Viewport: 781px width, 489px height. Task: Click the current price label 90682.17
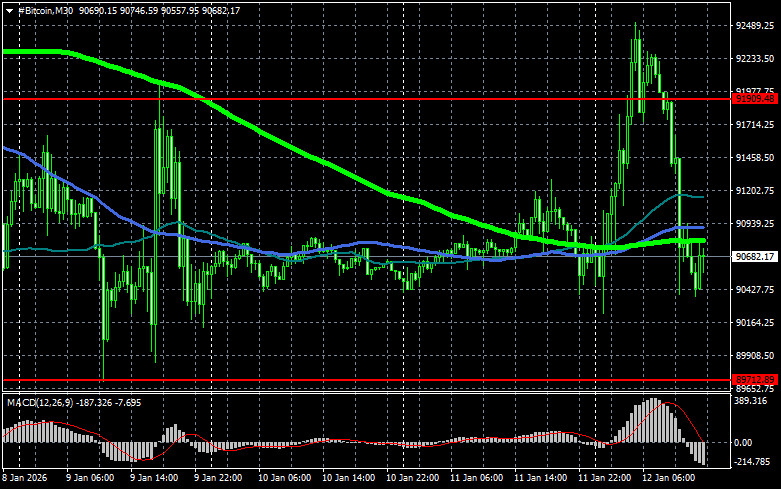[x=755, y=256]
